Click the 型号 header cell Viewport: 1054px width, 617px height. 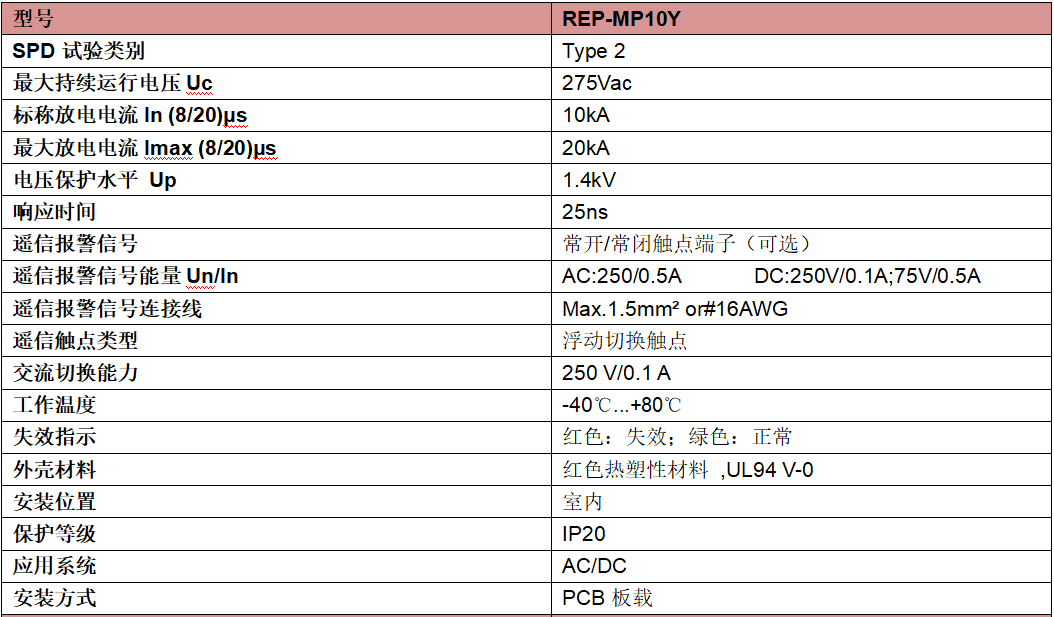(x=34, y=19)
